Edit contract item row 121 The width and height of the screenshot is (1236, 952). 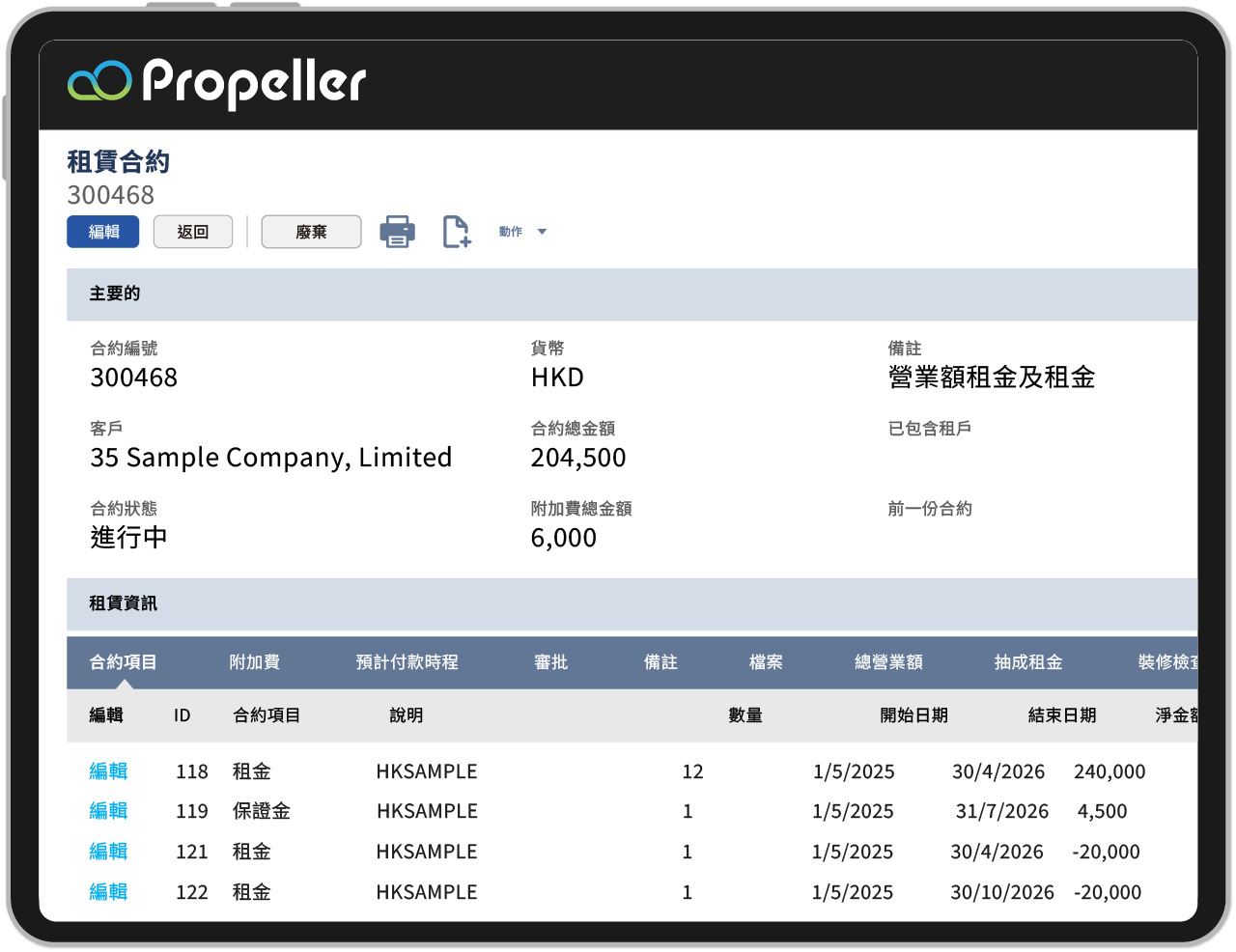[x=108, y=852]
